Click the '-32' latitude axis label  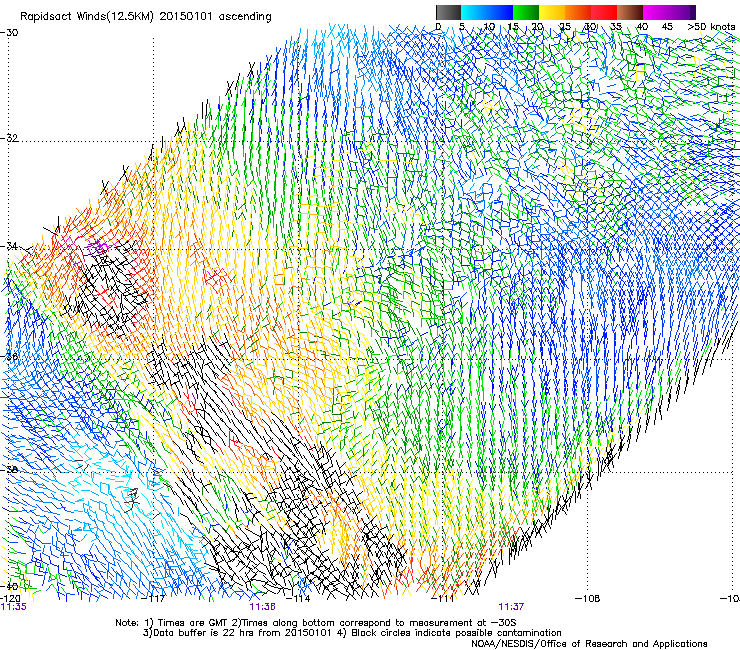click(x=9, y=138)
